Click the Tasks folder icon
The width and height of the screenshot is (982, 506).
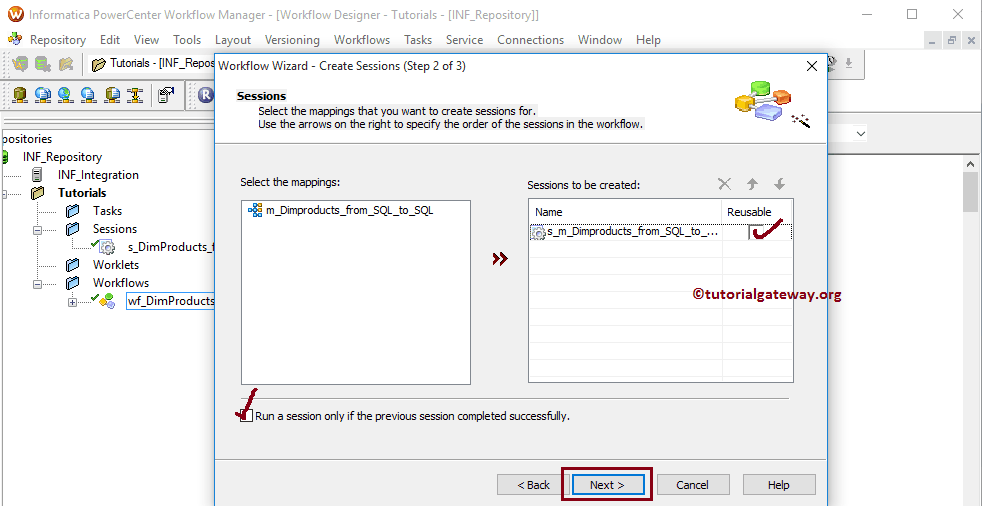pos(73,211)
